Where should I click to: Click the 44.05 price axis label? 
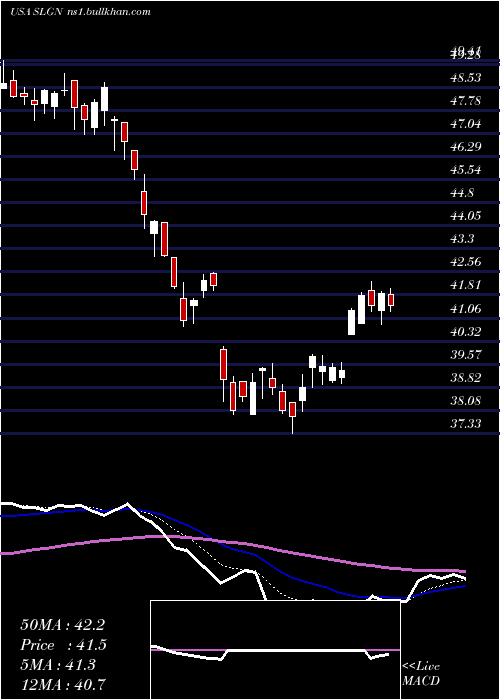pos(466,216)
